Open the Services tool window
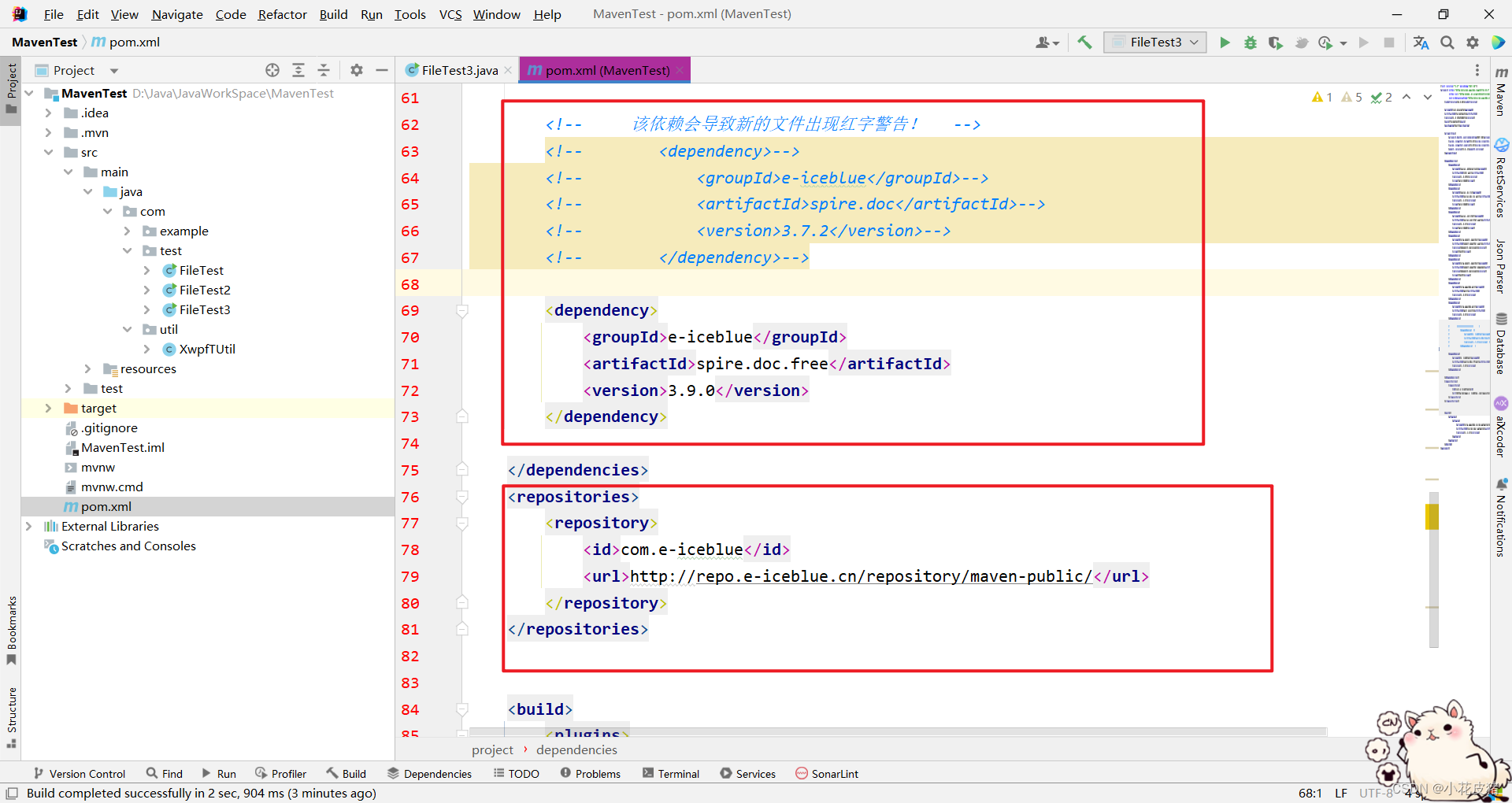 748,774
